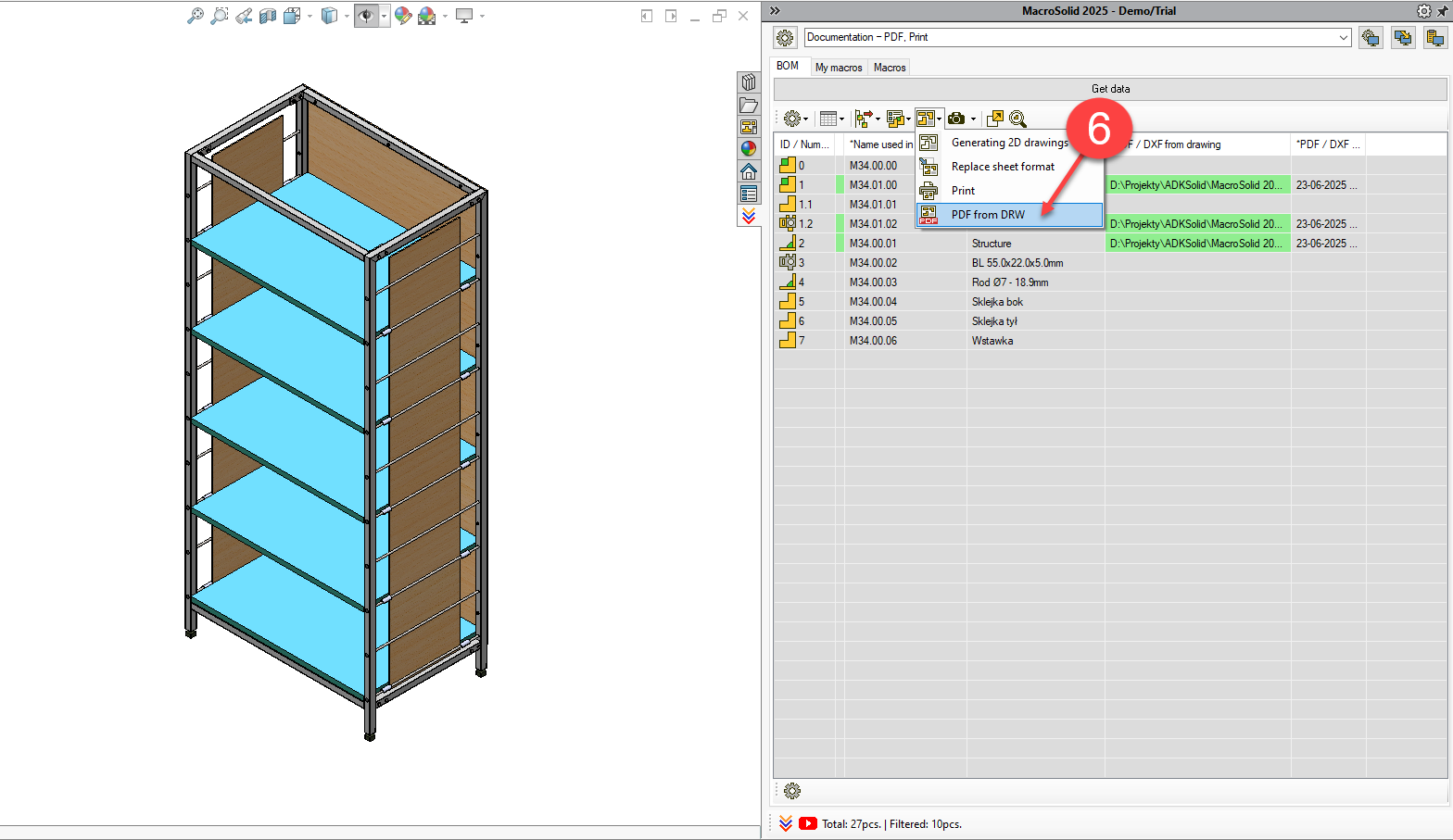Click the Previous View icon
This screenshot has width=1453, height=840.
tap(244, 16)
